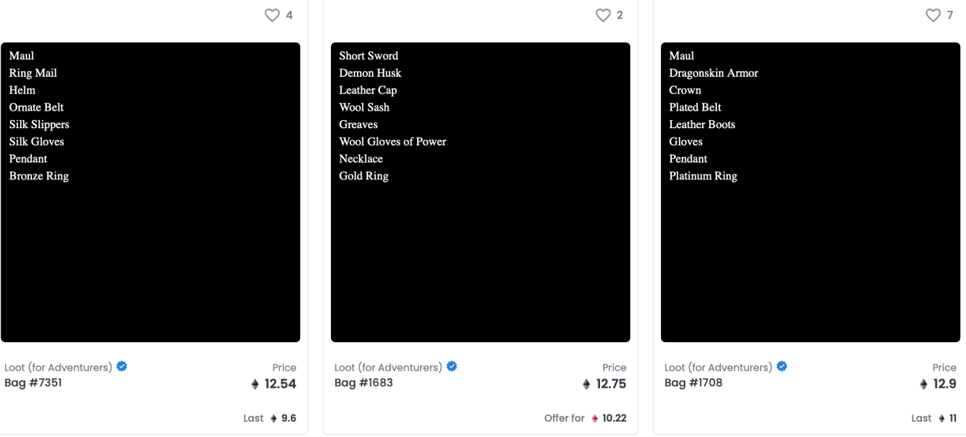Click ETH icon beside price 12.54
The width and height of the screenshot is (966, 437).
coord(255,385)
